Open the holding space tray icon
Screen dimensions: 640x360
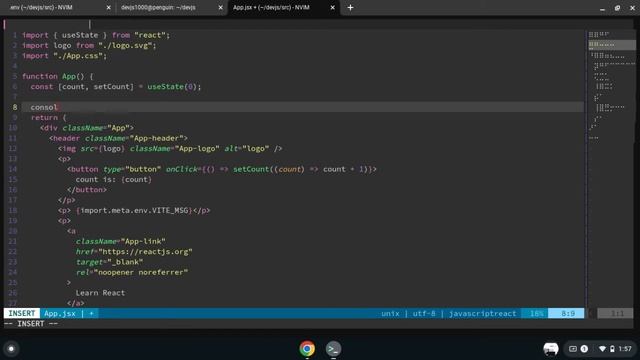(551, 349)
